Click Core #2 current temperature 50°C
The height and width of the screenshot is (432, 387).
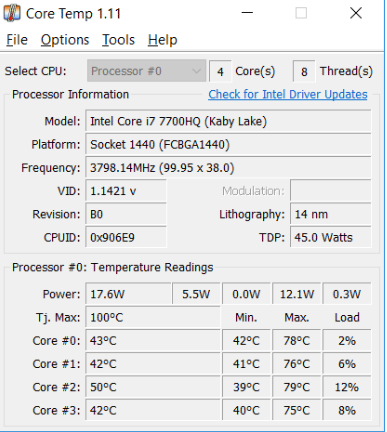coord(153,387)
